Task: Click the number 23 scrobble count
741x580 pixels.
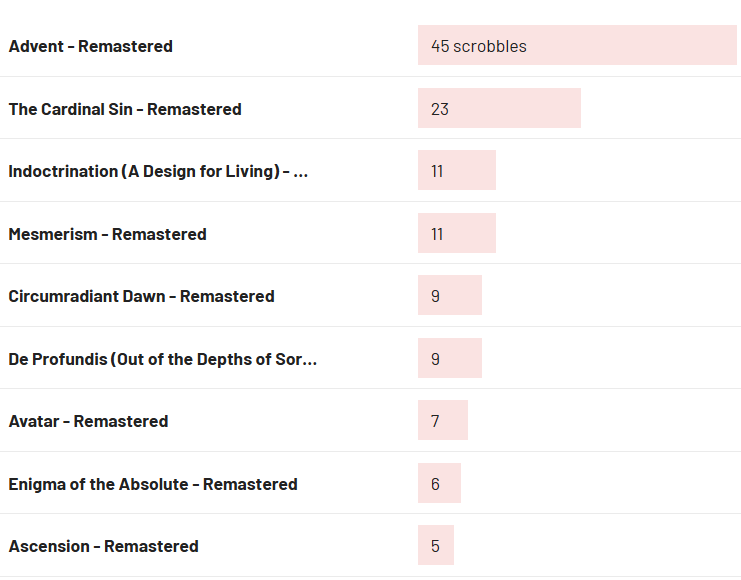Action: 439,109
